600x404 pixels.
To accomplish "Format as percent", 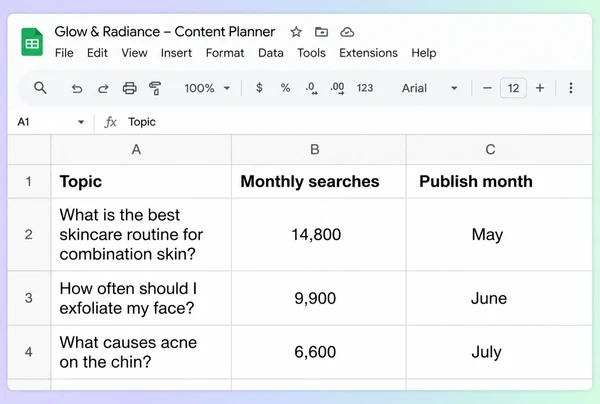I will (285, 88).
